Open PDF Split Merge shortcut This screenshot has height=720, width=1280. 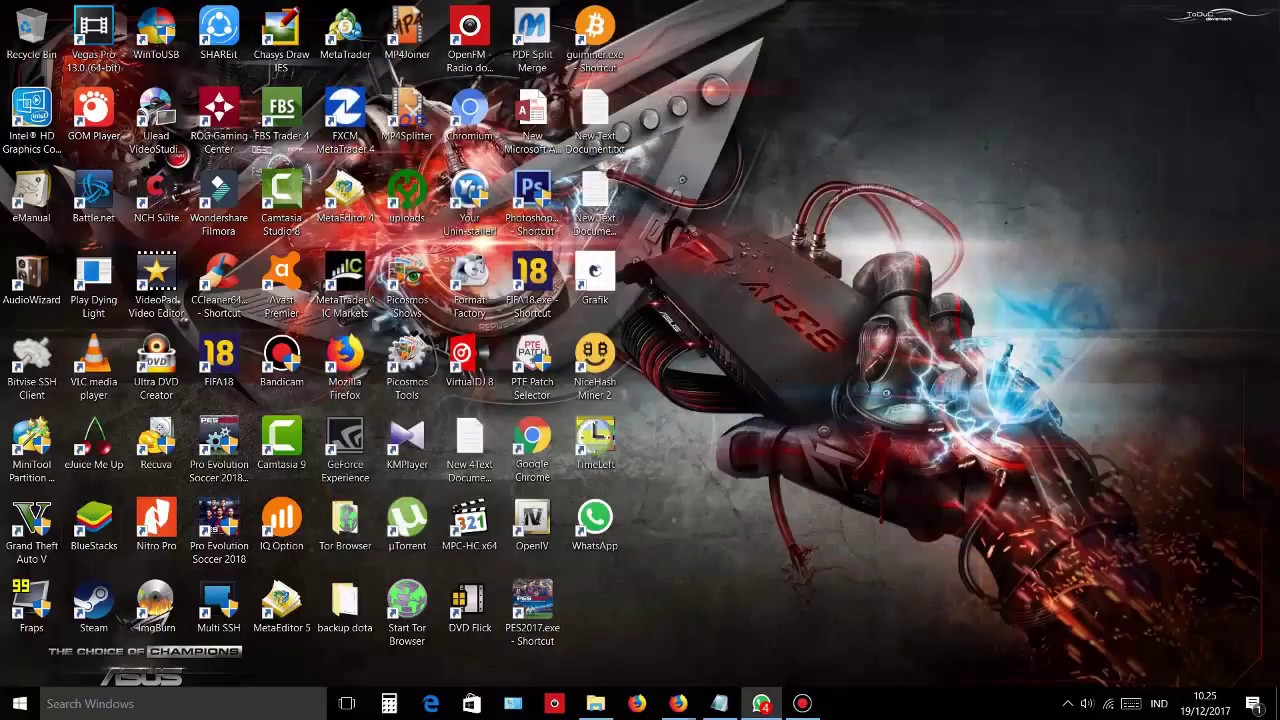tap(532, 39)
